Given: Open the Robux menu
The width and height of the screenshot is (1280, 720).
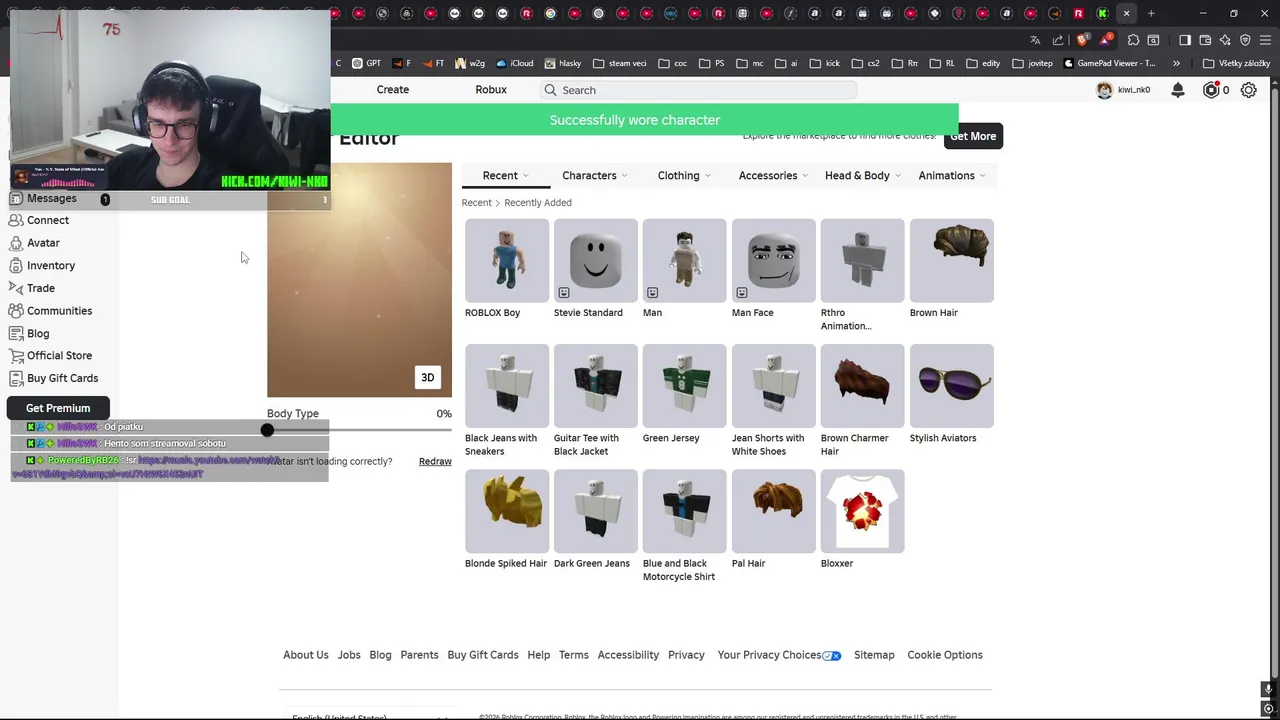Looking at the screenshot, I should [491, 90].
